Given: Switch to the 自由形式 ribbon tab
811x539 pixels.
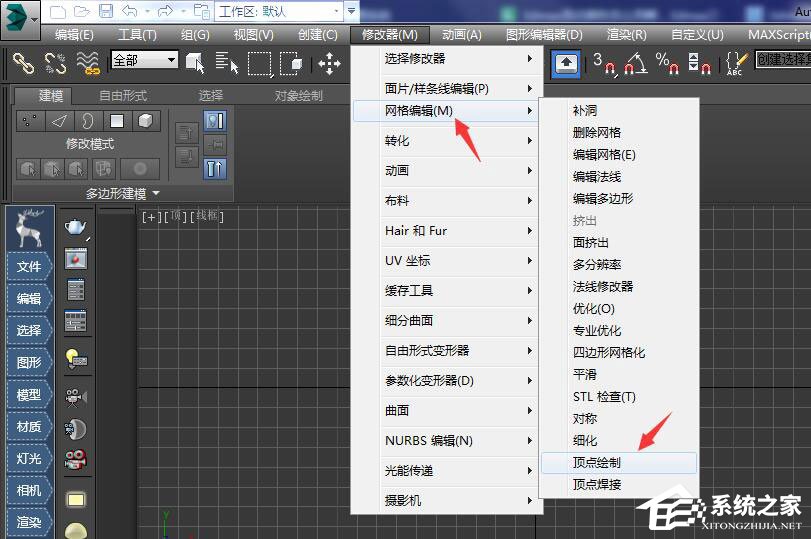Looking at the screenshot, I should click(123, 96).
